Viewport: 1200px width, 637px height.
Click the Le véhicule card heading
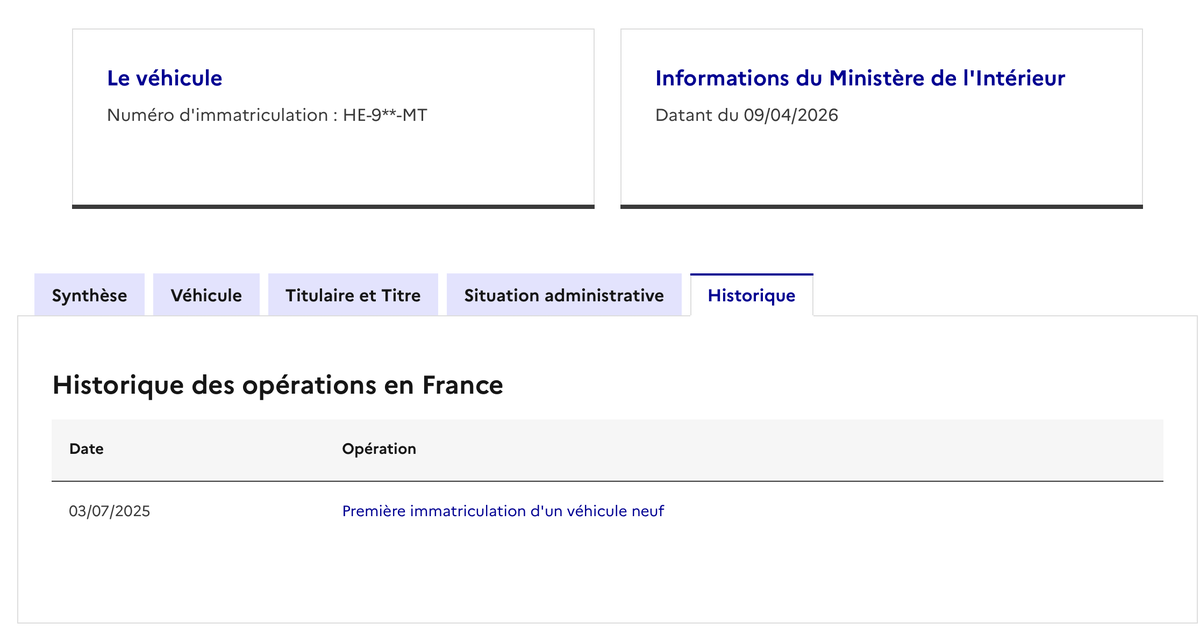point(165,78)
